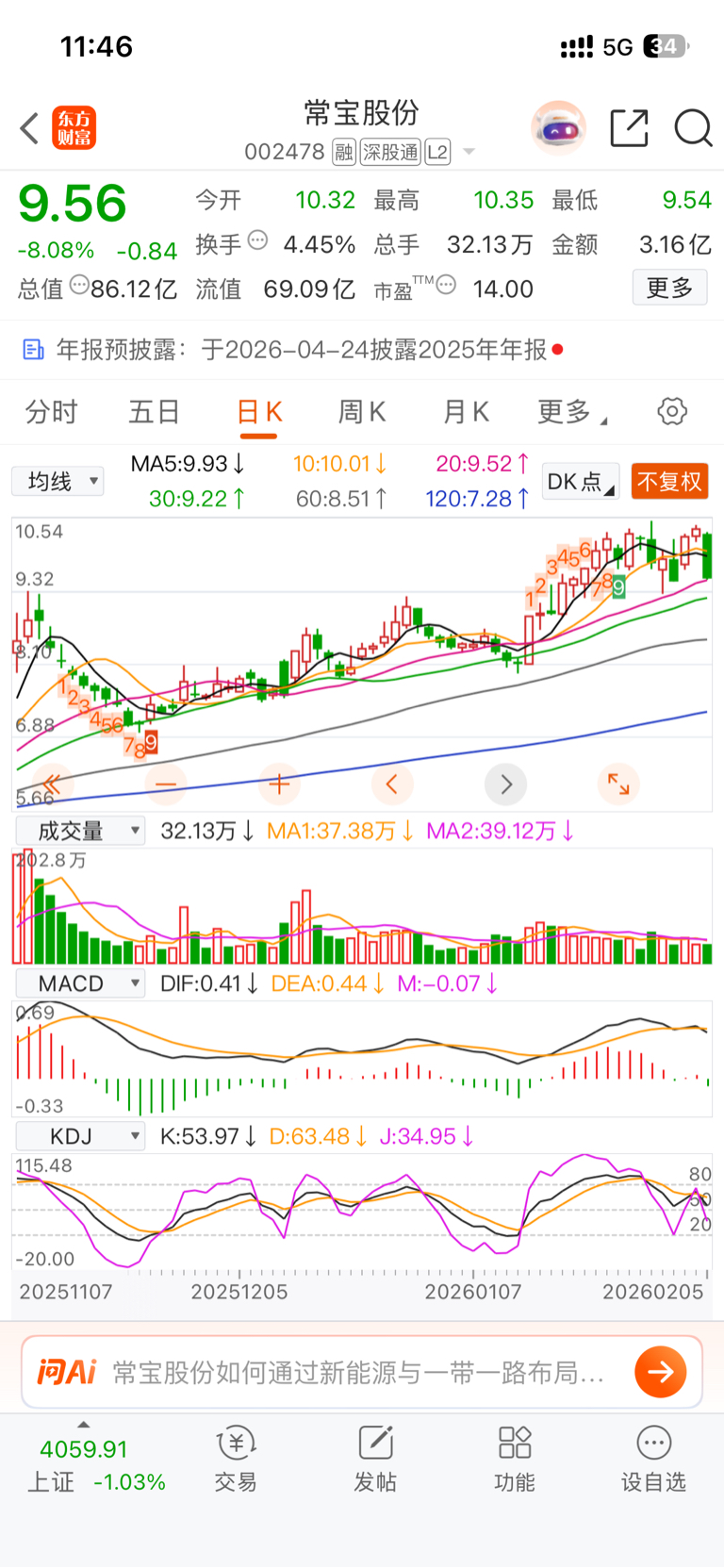This screenshot has width=724, height=1568.
Task: Tap 设自选 to add watchlist
Action: click(x=653, y=1460)
